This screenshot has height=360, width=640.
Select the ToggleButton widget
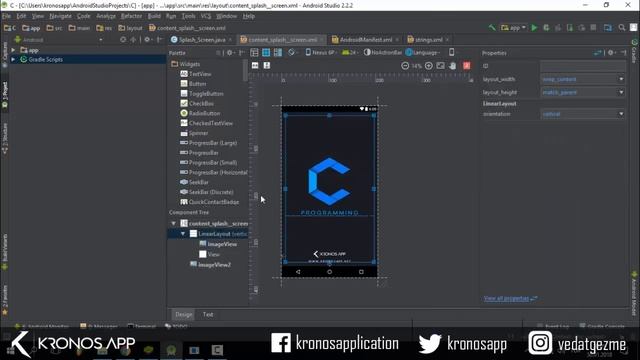pyautogui.click(x=202, y=93)
